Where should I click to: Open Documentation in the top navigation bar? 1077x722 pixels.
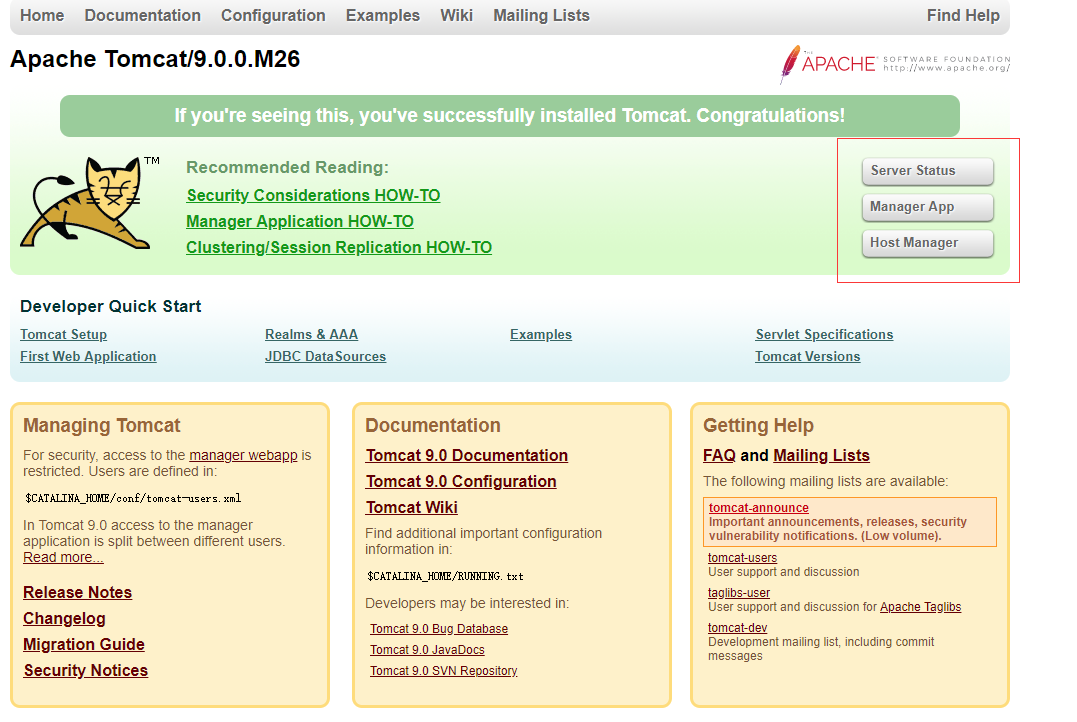pyautogui.click(x=142, y=15)
